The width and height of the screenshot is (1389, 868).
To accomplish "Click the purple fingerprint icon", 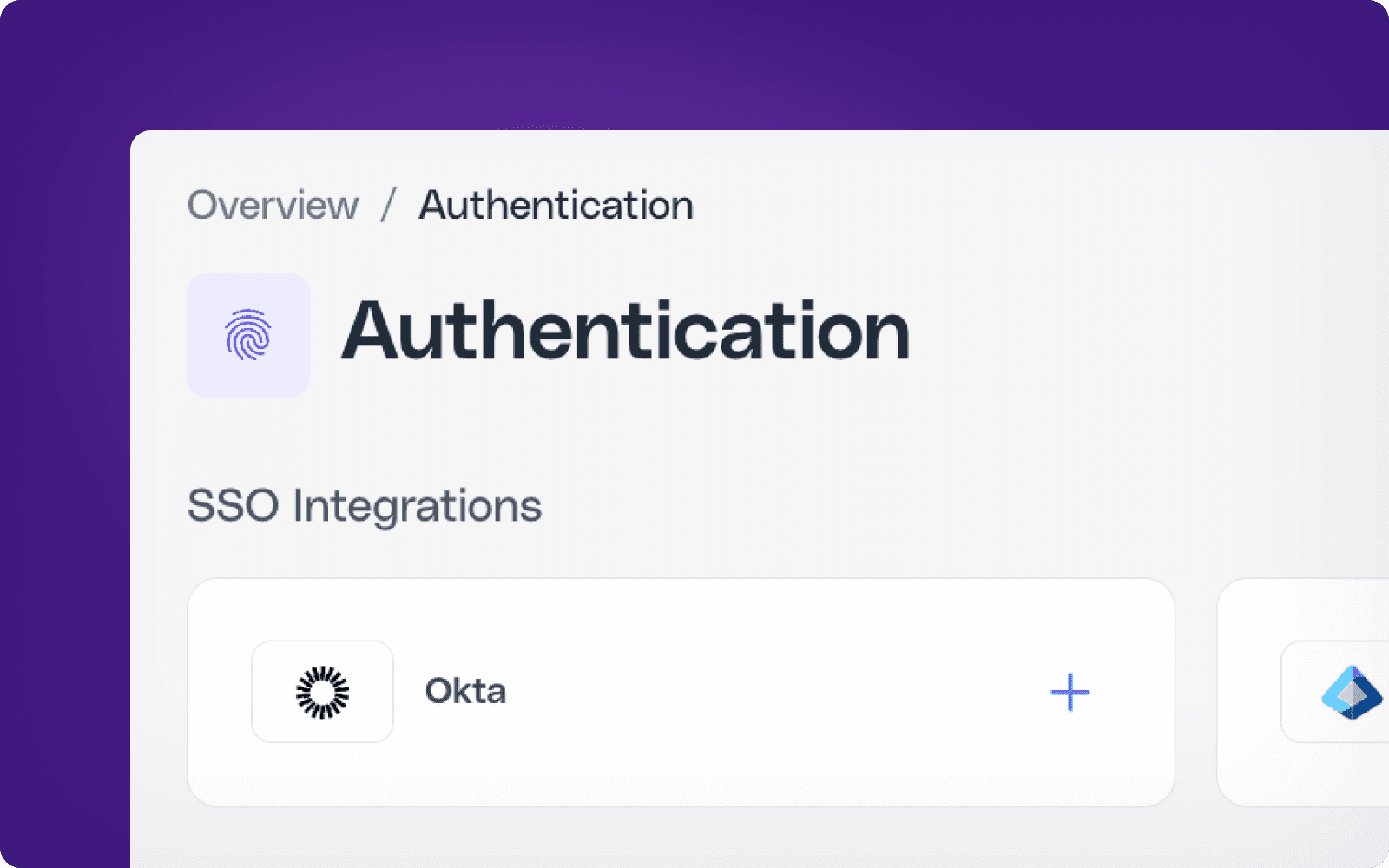I will (248, 335).
